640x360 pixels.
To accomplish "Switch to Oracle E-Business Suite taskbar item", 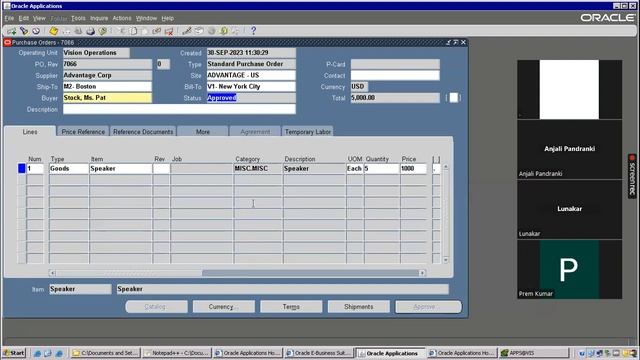I will (320, 353).
